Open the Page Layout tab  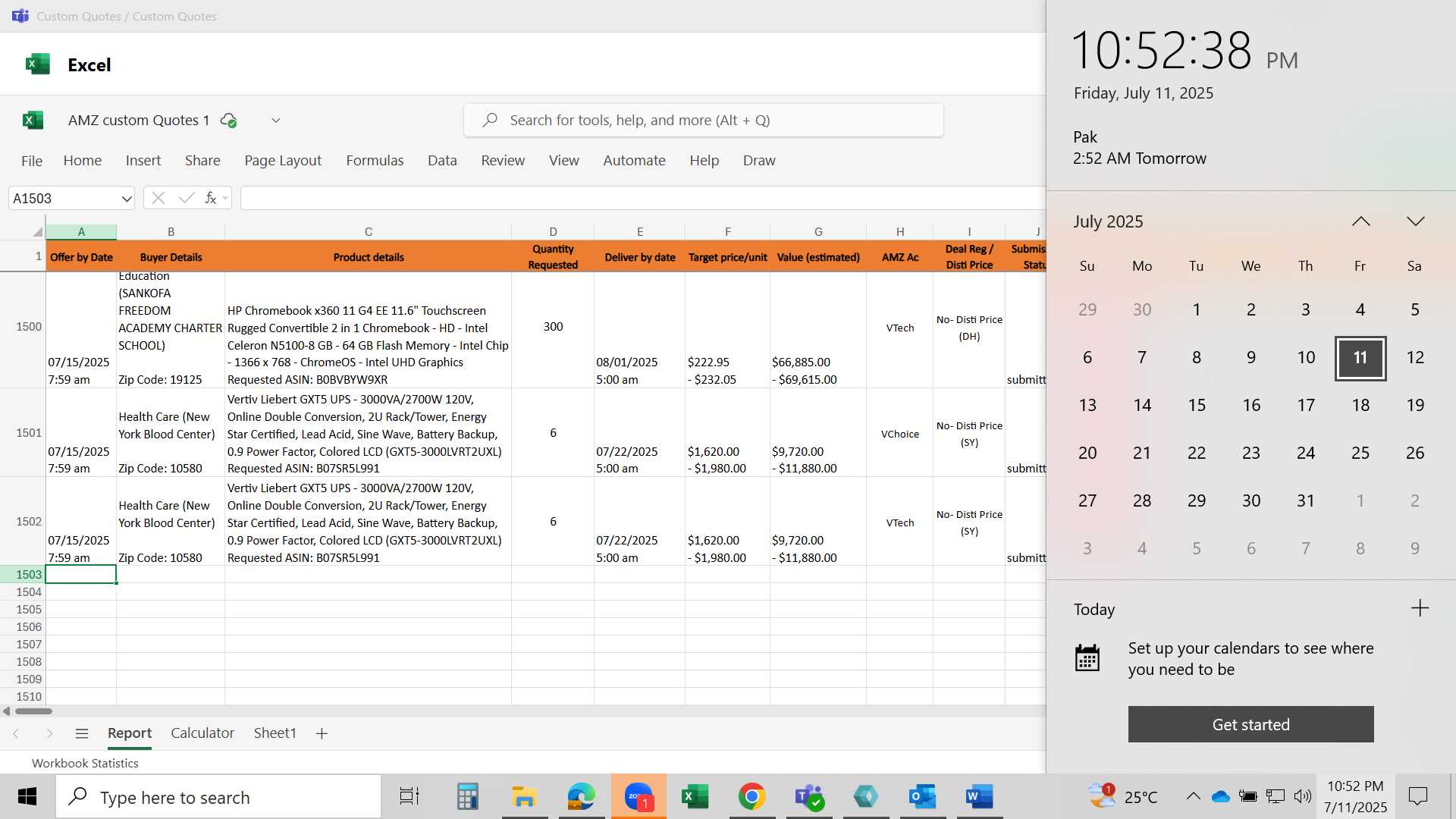click(283, 160)
